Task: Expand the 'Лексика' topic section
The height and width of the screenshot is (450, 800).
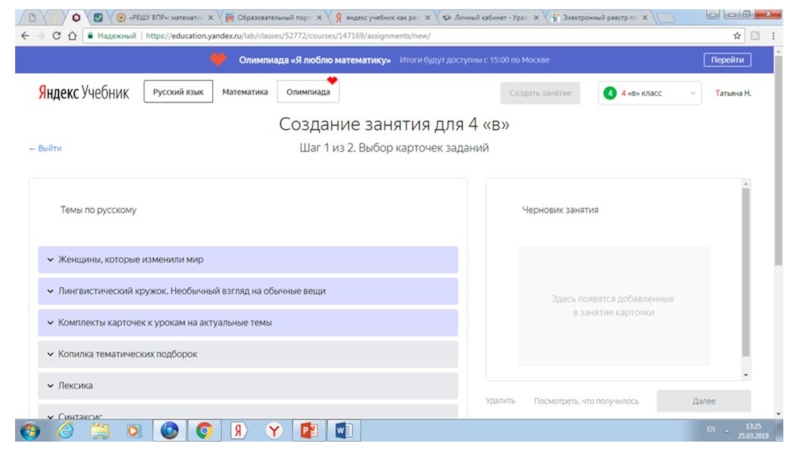Action: pos(247,385)
